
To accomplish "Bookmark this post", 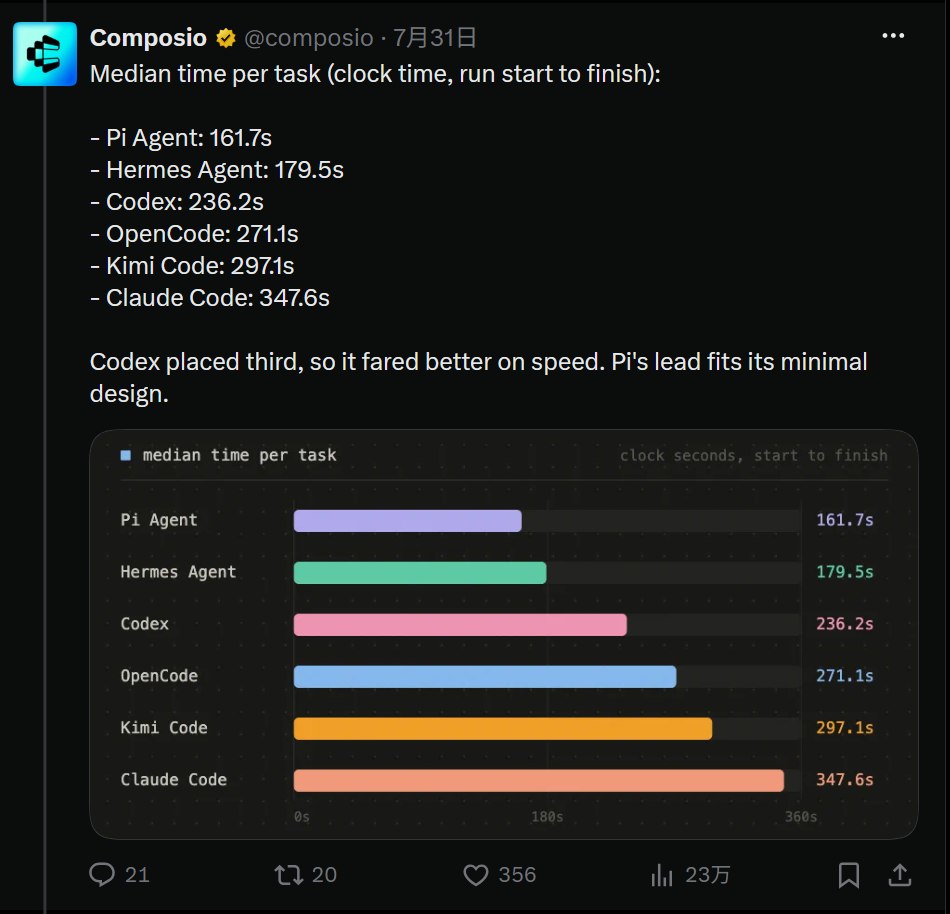I will 849,875.
